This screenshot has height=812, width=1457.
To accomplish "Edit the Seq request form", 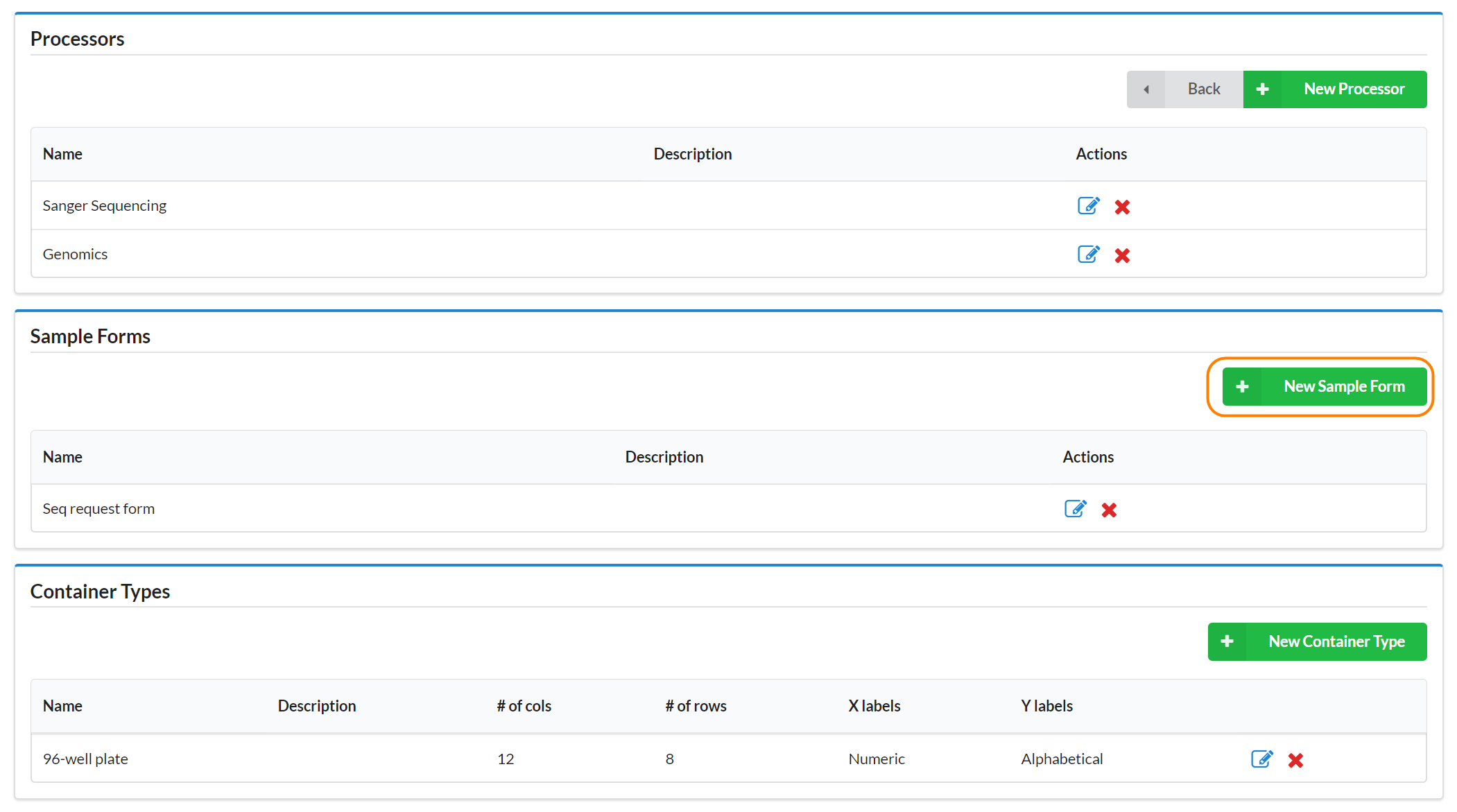I will pos(1075,509).
